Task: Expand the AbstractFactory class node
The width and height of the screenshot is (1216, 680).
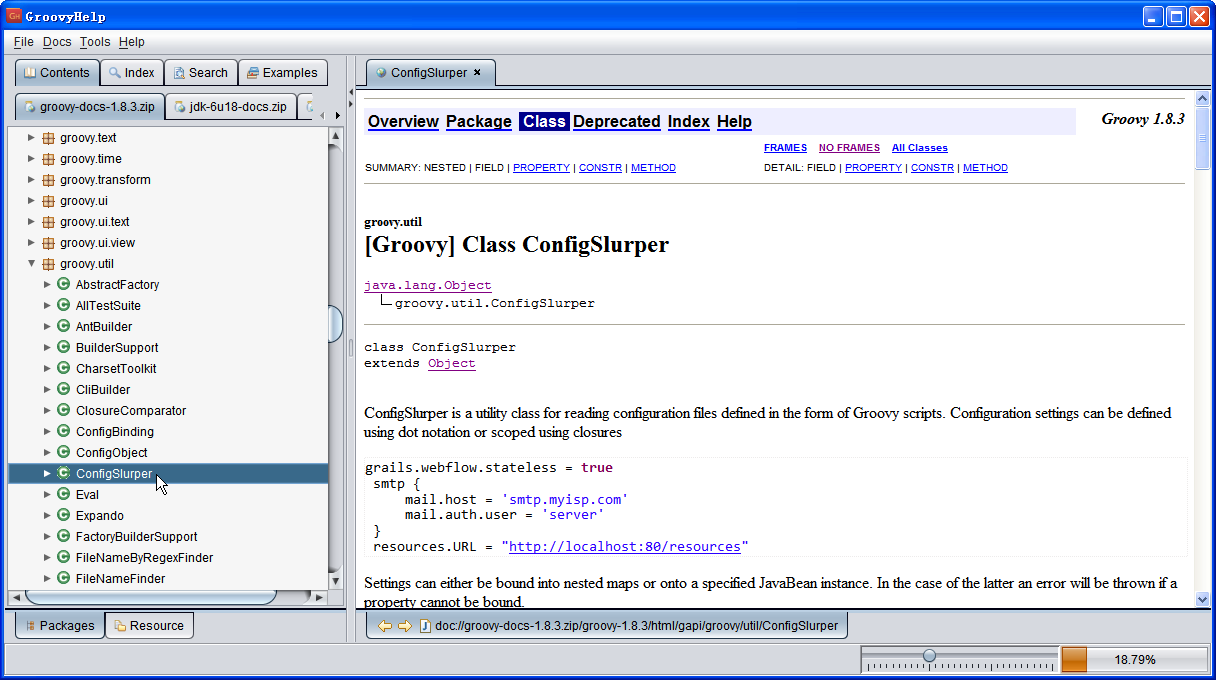Action: [x=47, y=285]
